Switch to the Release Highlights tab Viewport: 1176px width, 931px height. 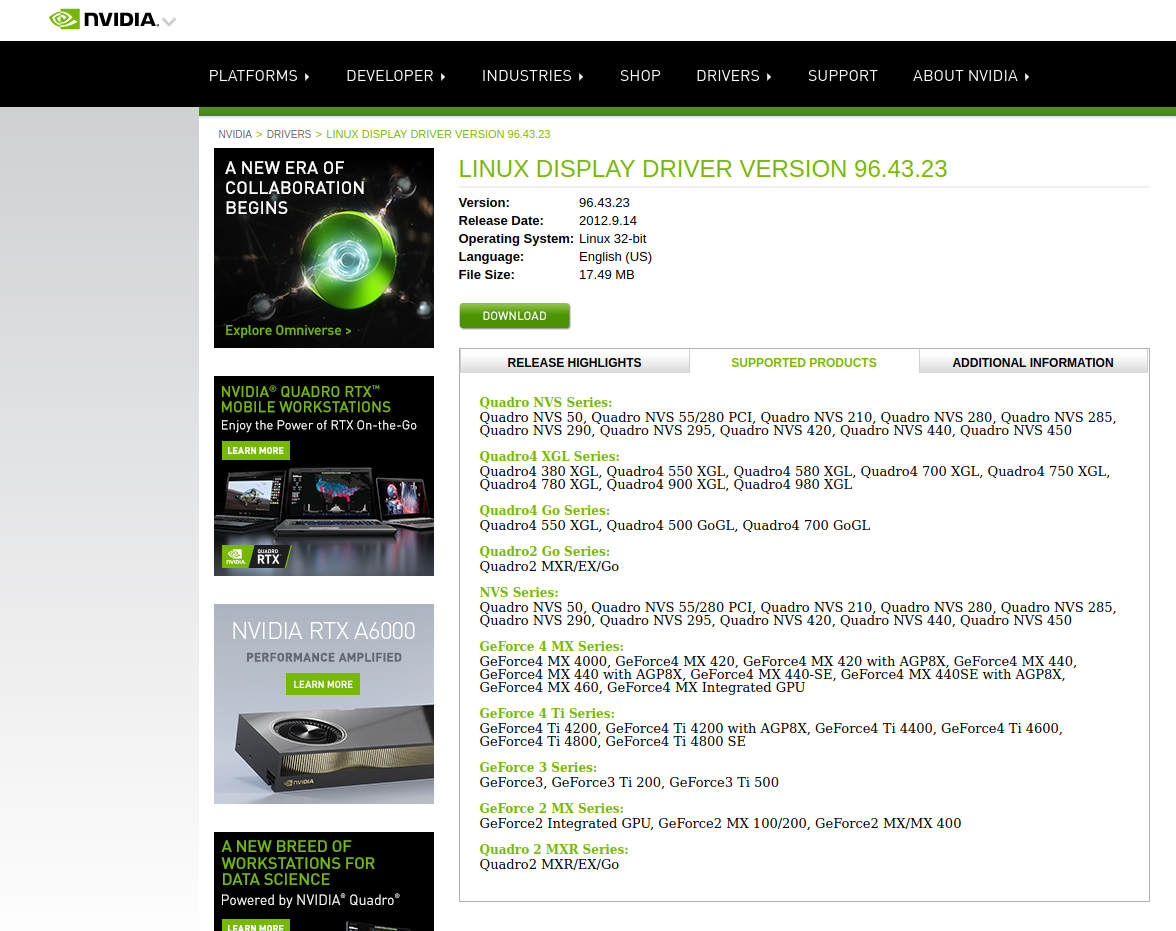pos(574,362)
